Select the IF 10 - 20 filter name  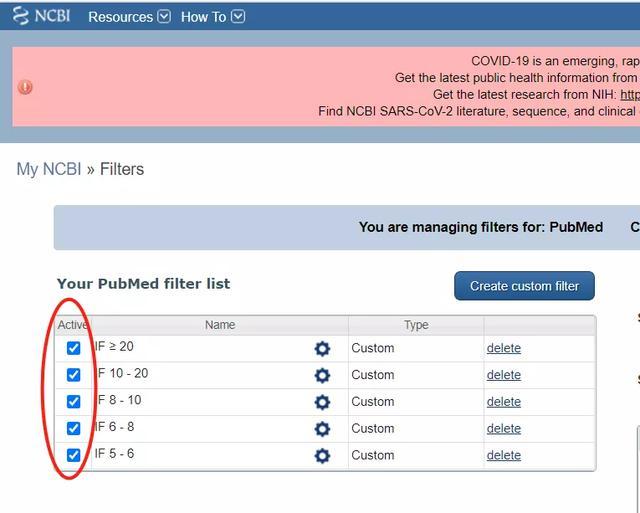(121, 373)
